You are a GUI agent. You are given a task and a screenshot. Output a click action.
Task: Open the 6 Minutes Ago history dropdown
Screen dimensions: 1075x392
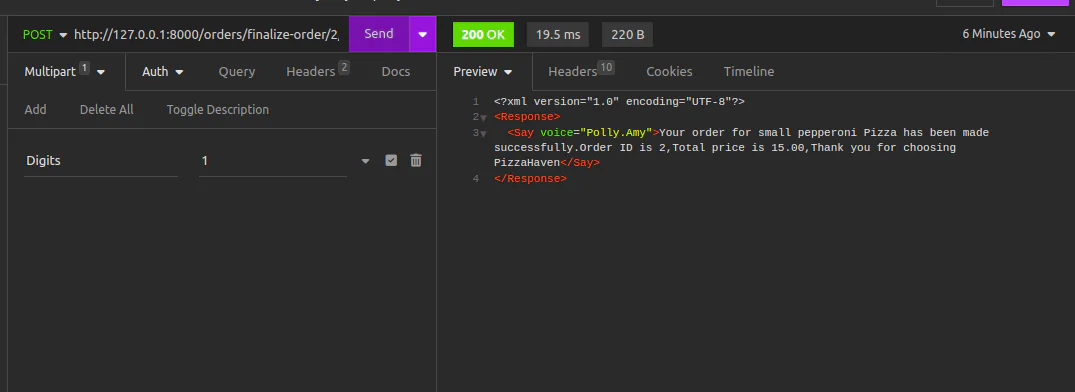point(1008,34)
